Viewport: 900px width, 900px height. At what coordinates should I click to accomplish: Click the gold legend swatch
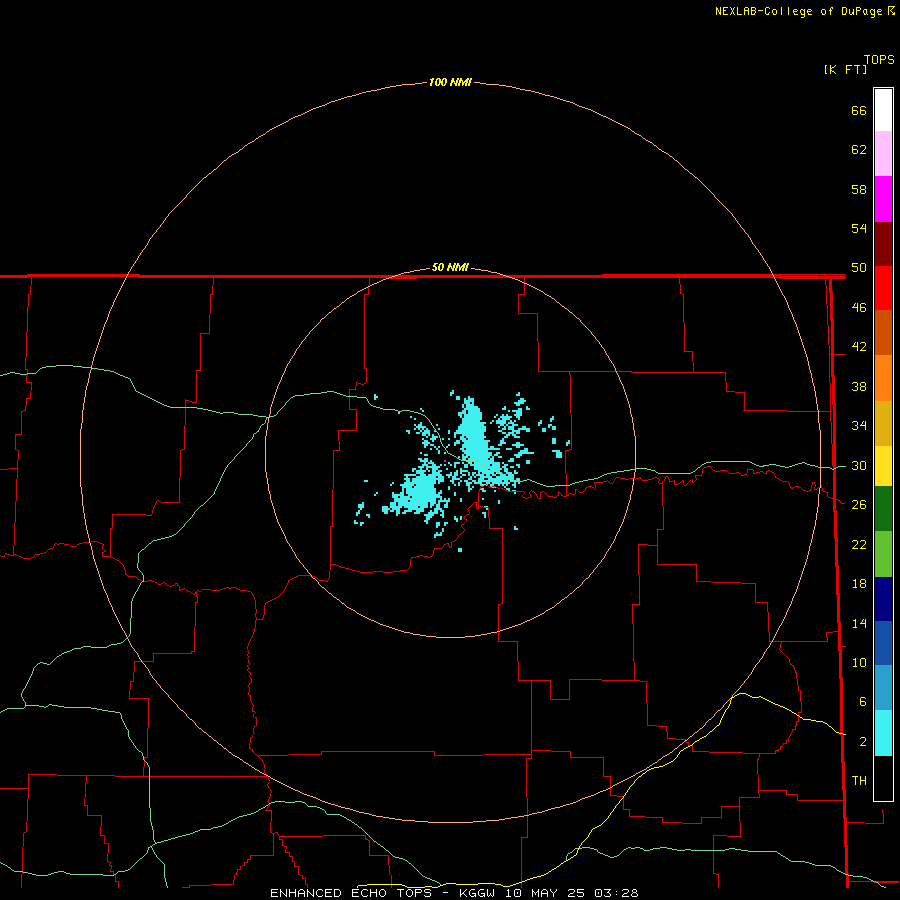pos(883,423)
